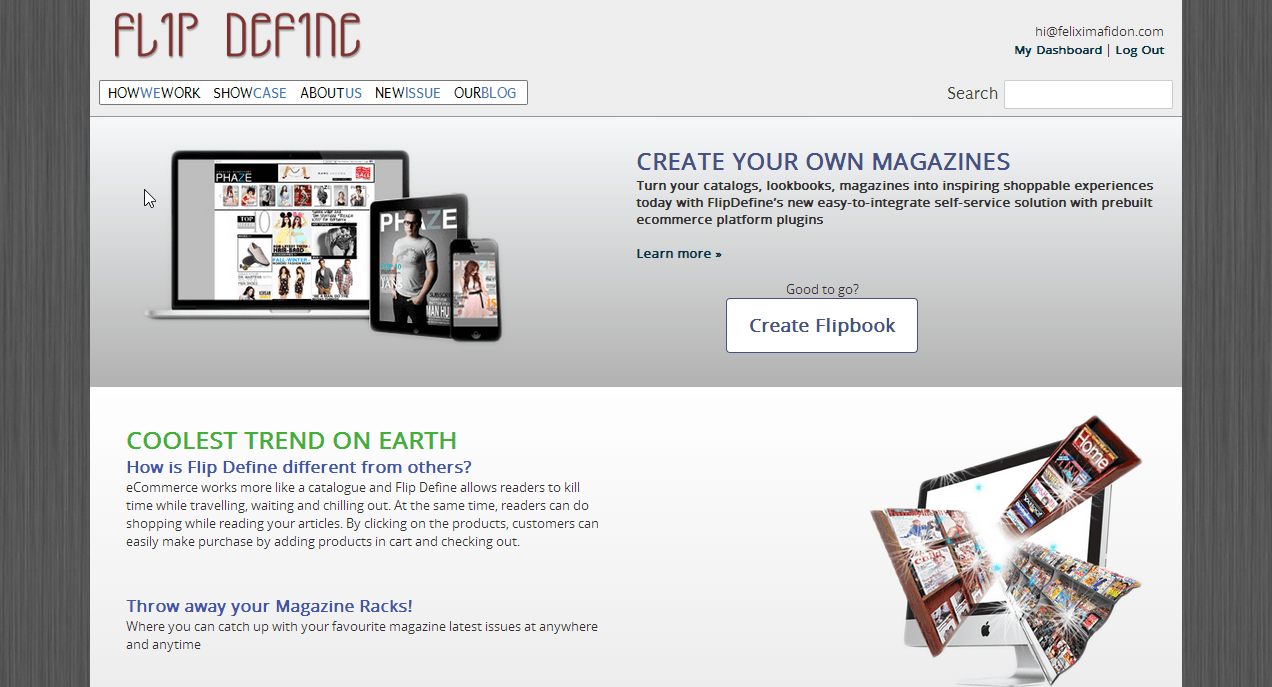This screenshot has width=1272, height=687.
Task: Follow the Learn more » link
Action: (679, 254)
